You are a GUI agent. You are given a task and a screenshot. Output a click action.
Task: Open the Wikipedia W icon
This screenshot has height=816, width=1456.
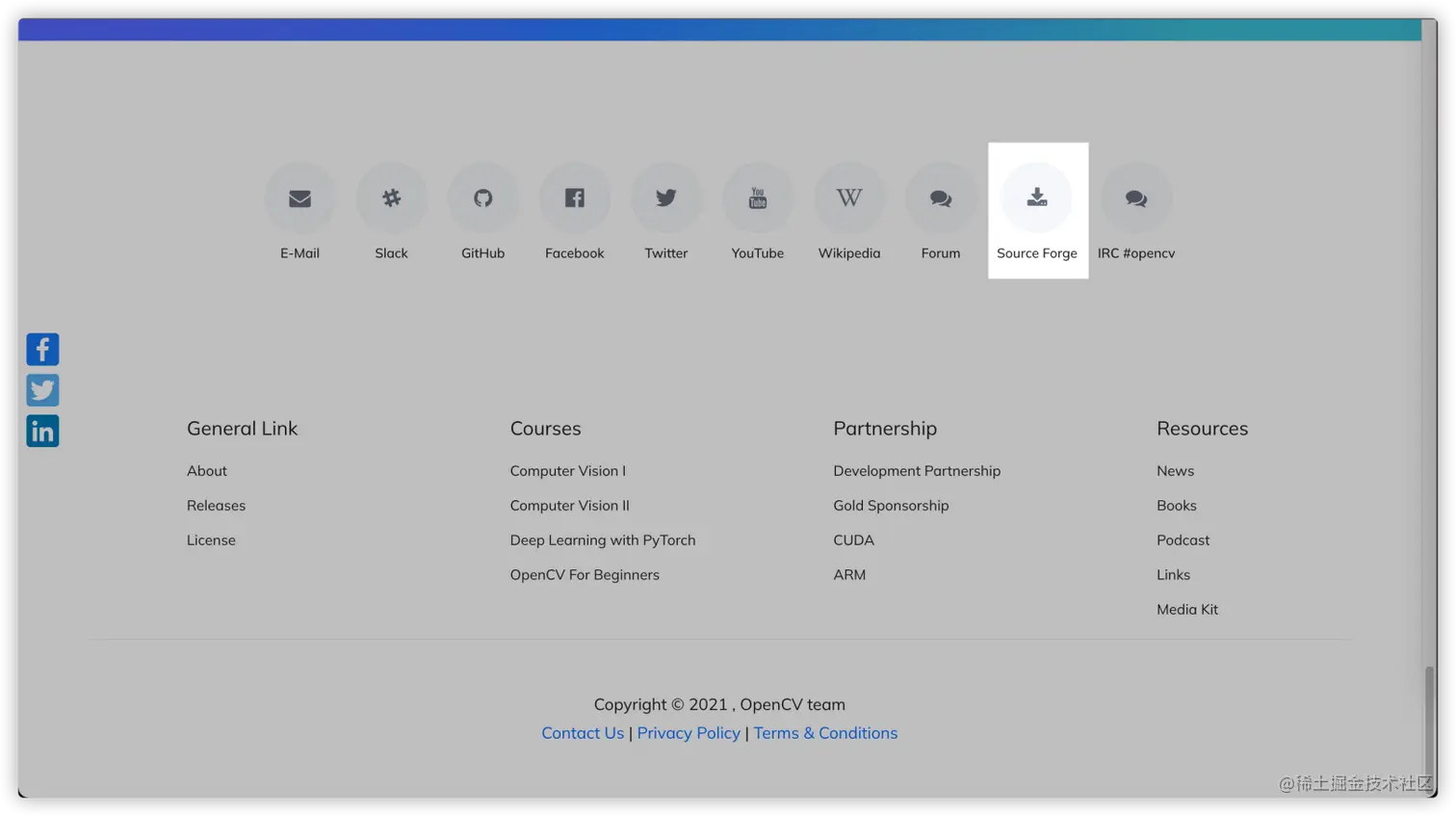click(x=848, y=198)
